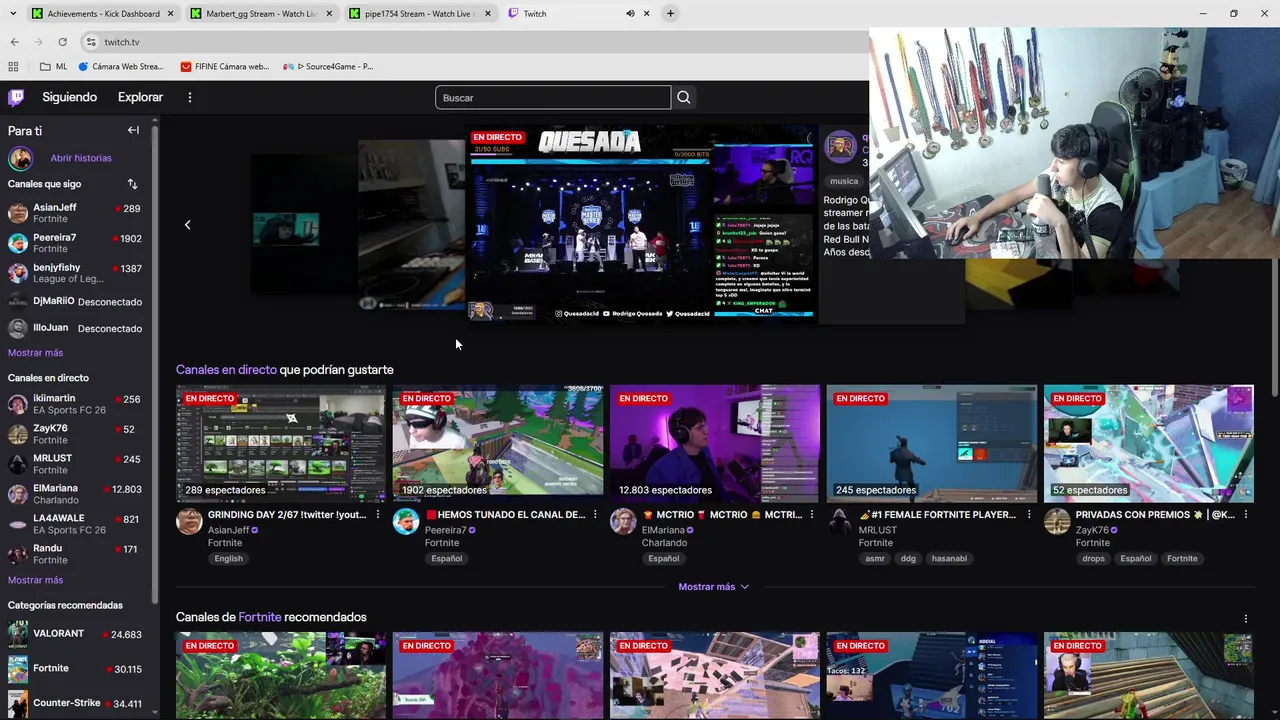Open the browser apps grid icon
This screenshot has width=1280, height=720.
[x=13, y=67]
